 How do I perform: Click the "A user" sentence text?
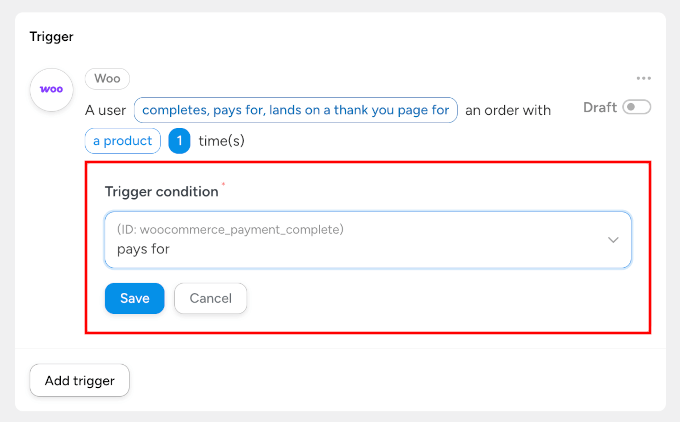[x=106, y=110]
